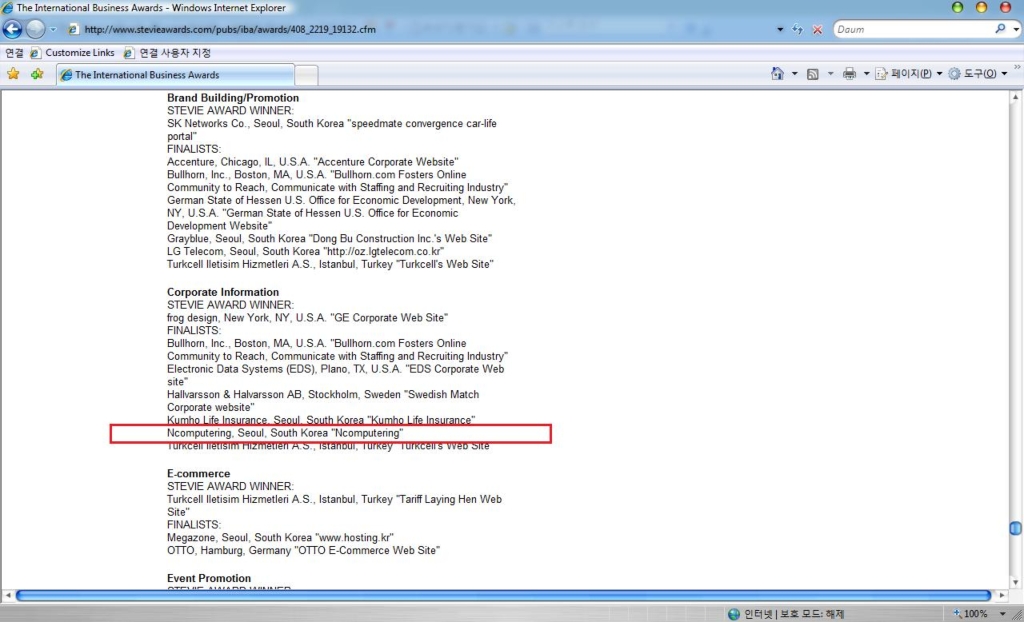This screenshot has height=622, width=1024.
Task: Expand the Home button dropdown arrow
Action: [x=794, y=74]
